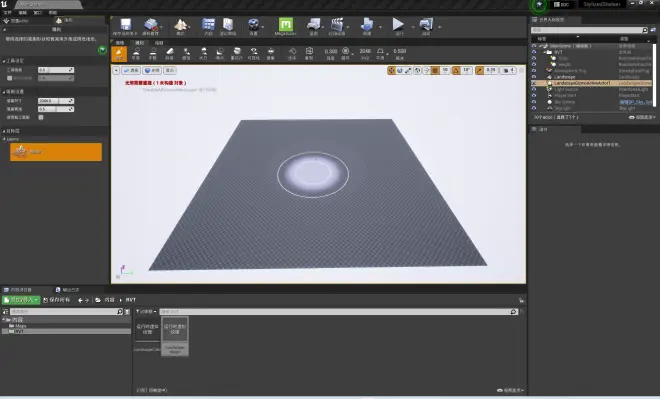Toggle world/local coordinate system icon
660x399 pixels.
coord(417,70)
